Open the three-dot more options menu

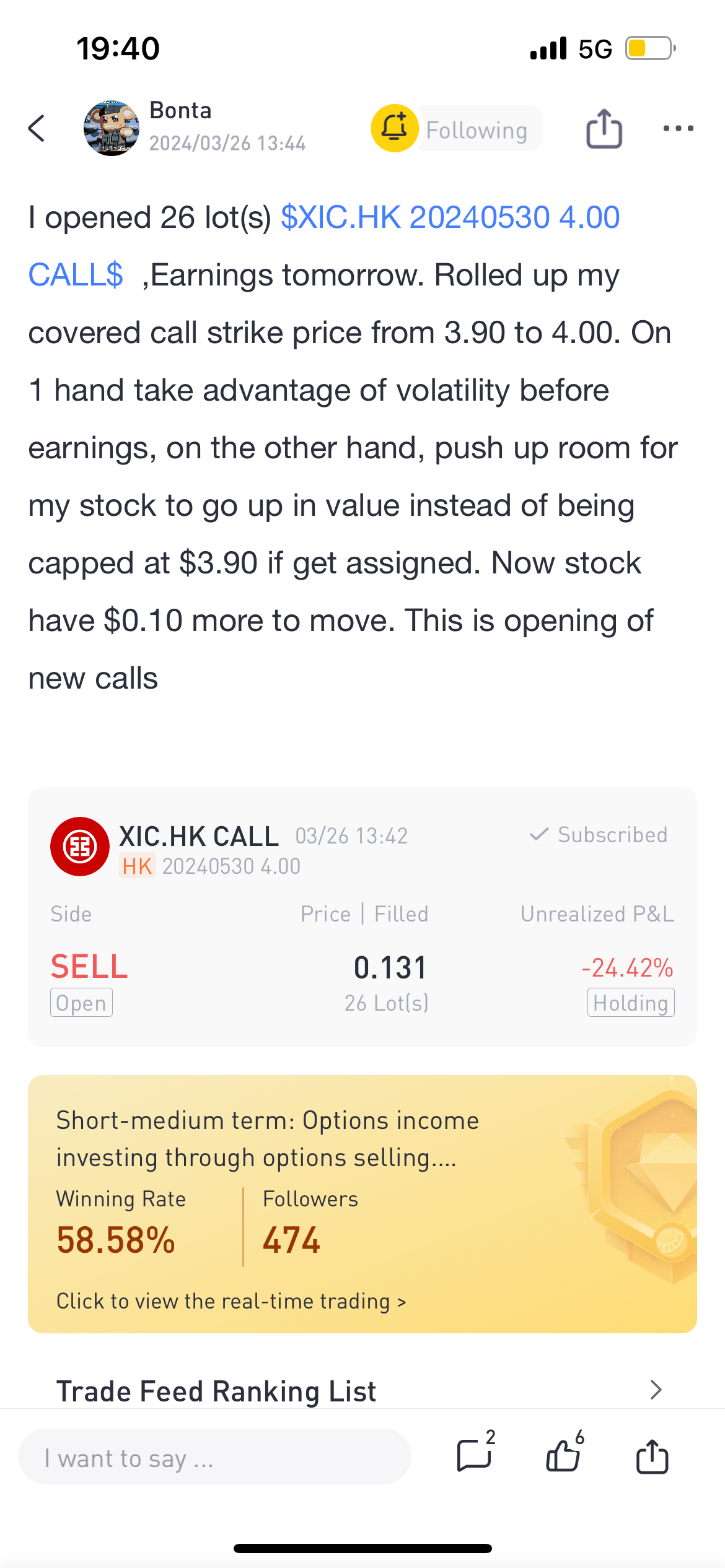click(x=678, y=128)
